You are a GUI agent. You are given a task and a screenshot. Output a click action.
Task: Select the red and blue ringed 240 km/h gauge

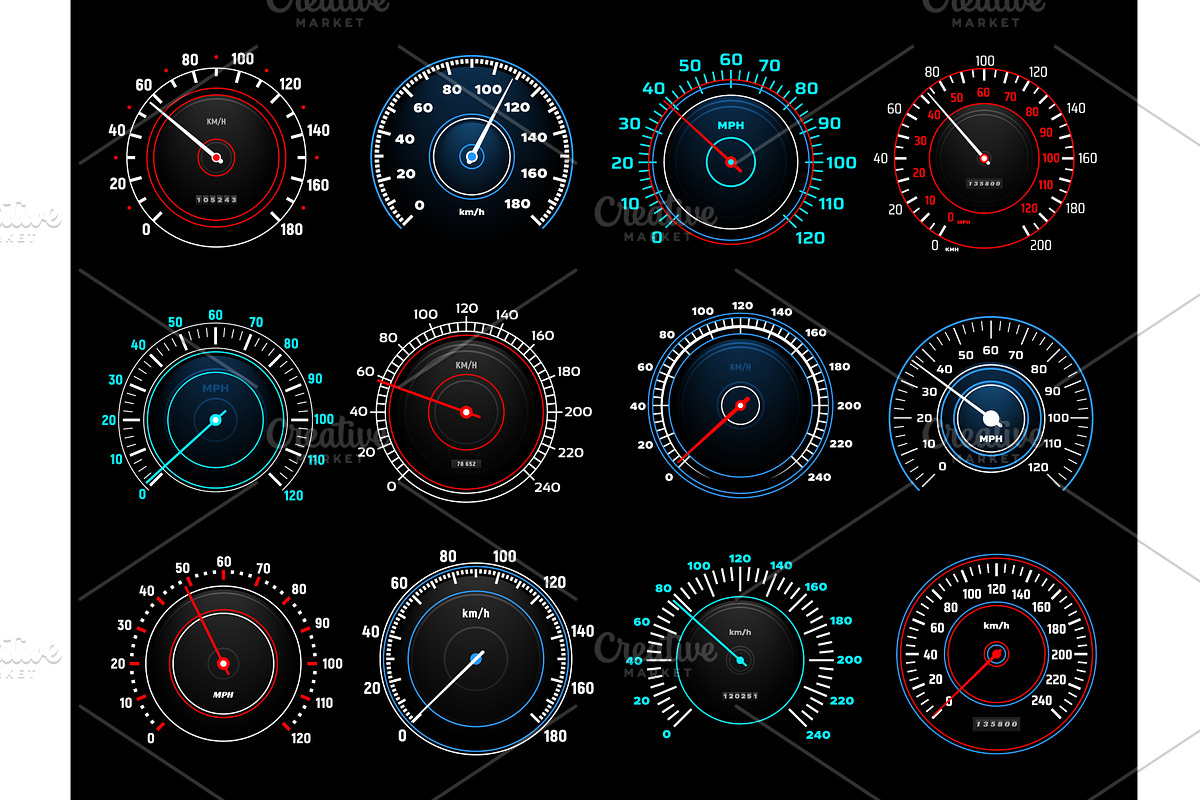tap(996, 653)
